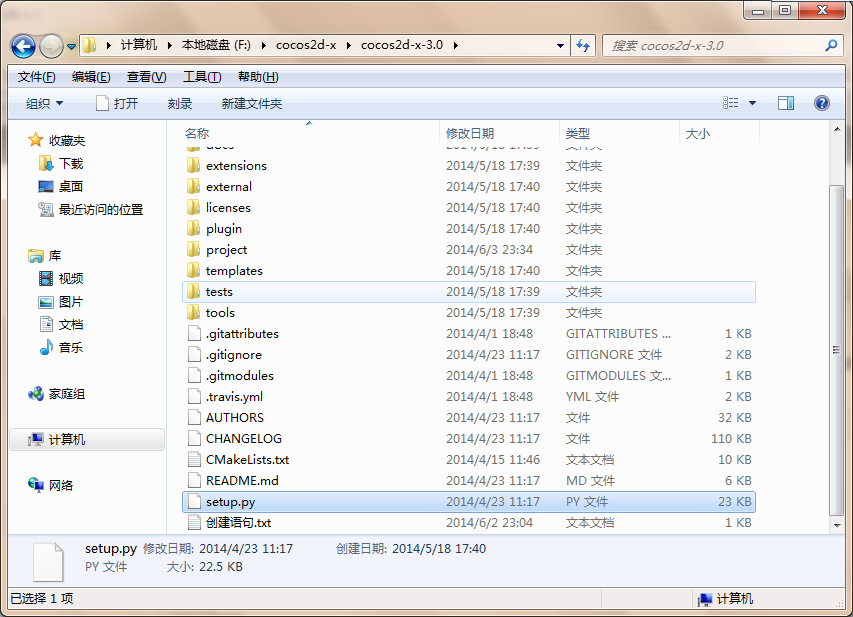
Task: Select the 创建语句.txt file name
Action: [x=238, y=523]
